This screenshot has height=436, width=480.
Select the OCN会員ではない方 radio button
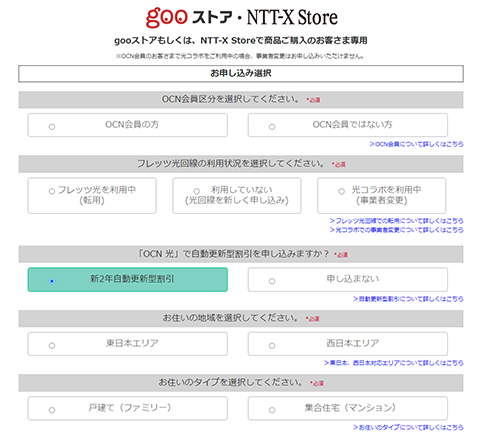point(272,127)
